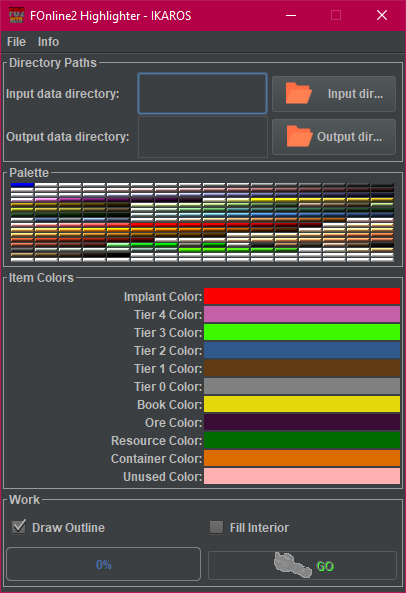Viewport: 406px width, 593px height.
Task: Click the 0% progress bar
Action: point(104,564)
